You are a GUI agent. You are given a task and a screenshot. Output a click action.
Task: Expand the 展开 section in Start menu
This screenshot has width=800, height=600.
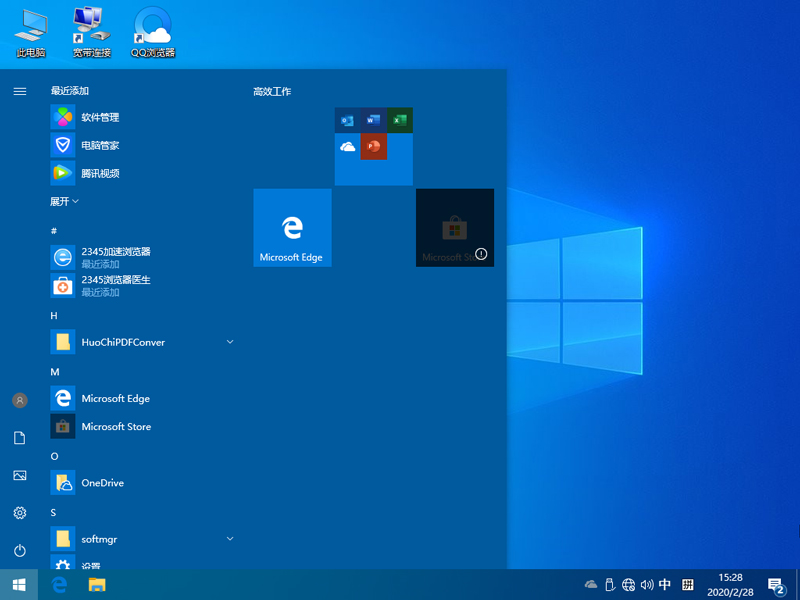pos(63,201)
